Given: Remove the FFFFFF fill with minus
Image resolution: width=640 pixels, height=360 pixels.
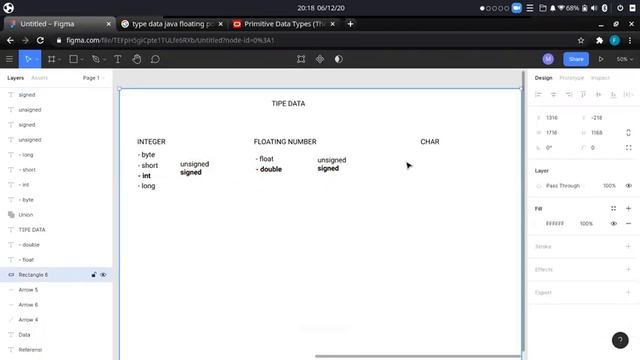Looking at the screenshot, I should tap(629, 224).
